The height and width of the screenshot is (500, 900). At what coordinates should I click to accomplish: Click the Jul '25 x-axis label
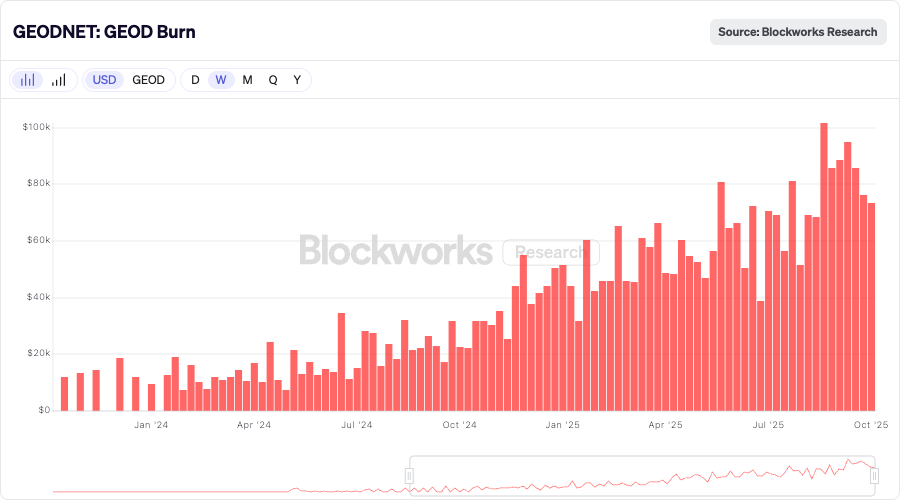pyautogui.click(x=768, y=425)
